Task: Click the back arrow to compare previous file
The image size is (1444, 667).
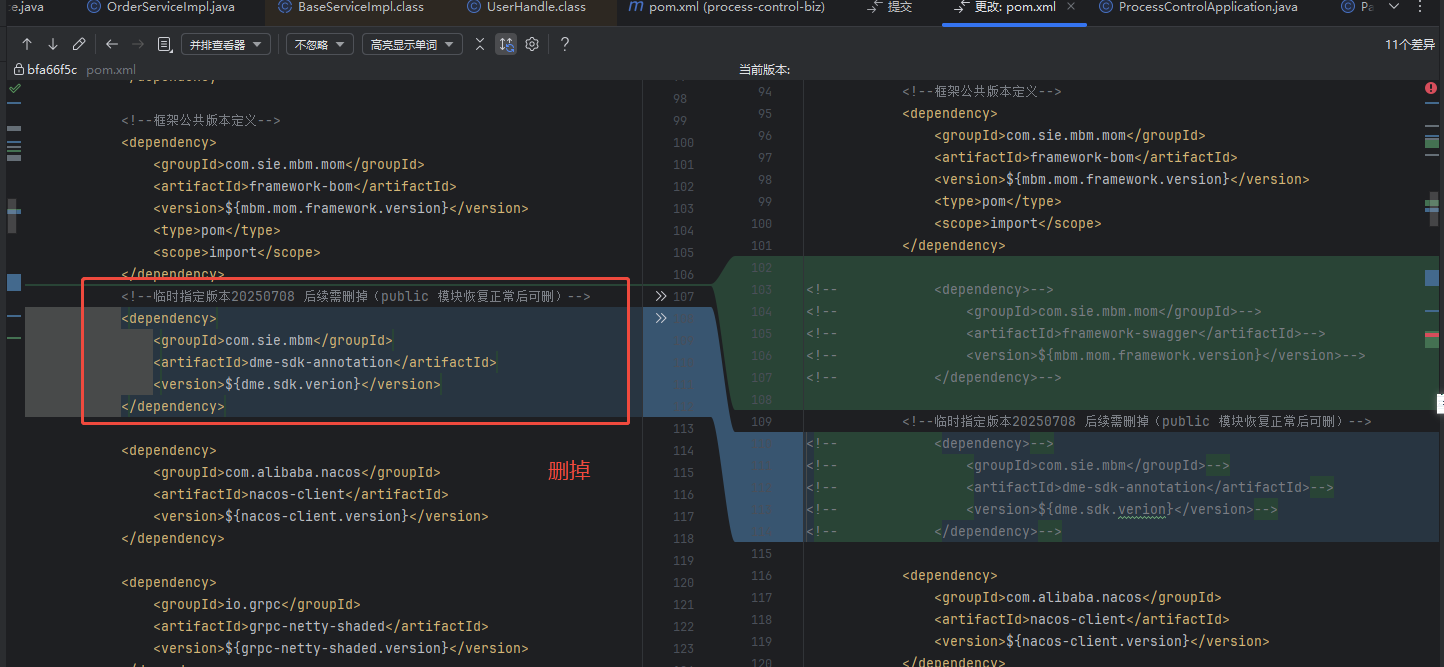Action: [112, 44]
